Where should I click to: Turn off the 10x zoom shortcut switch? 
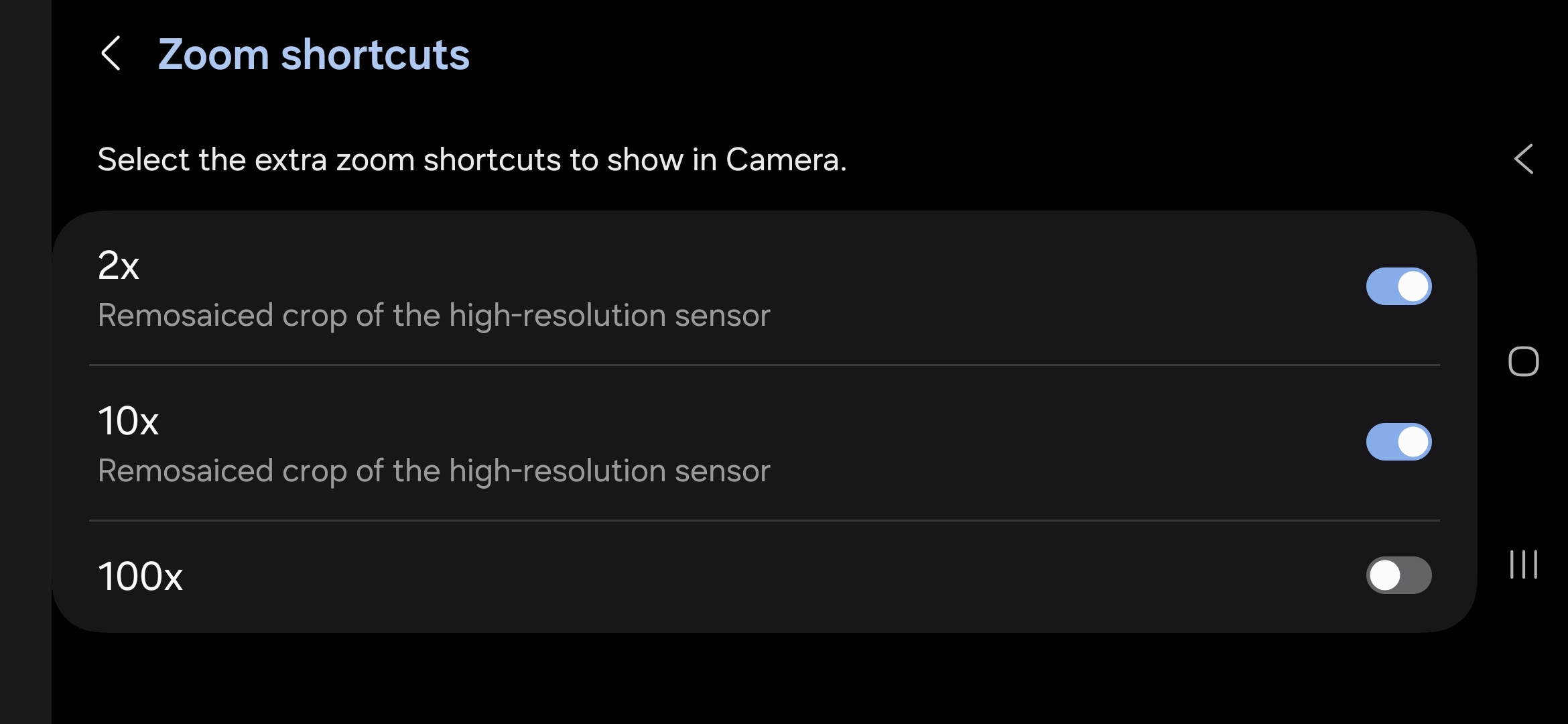[x=1398, y=442]
